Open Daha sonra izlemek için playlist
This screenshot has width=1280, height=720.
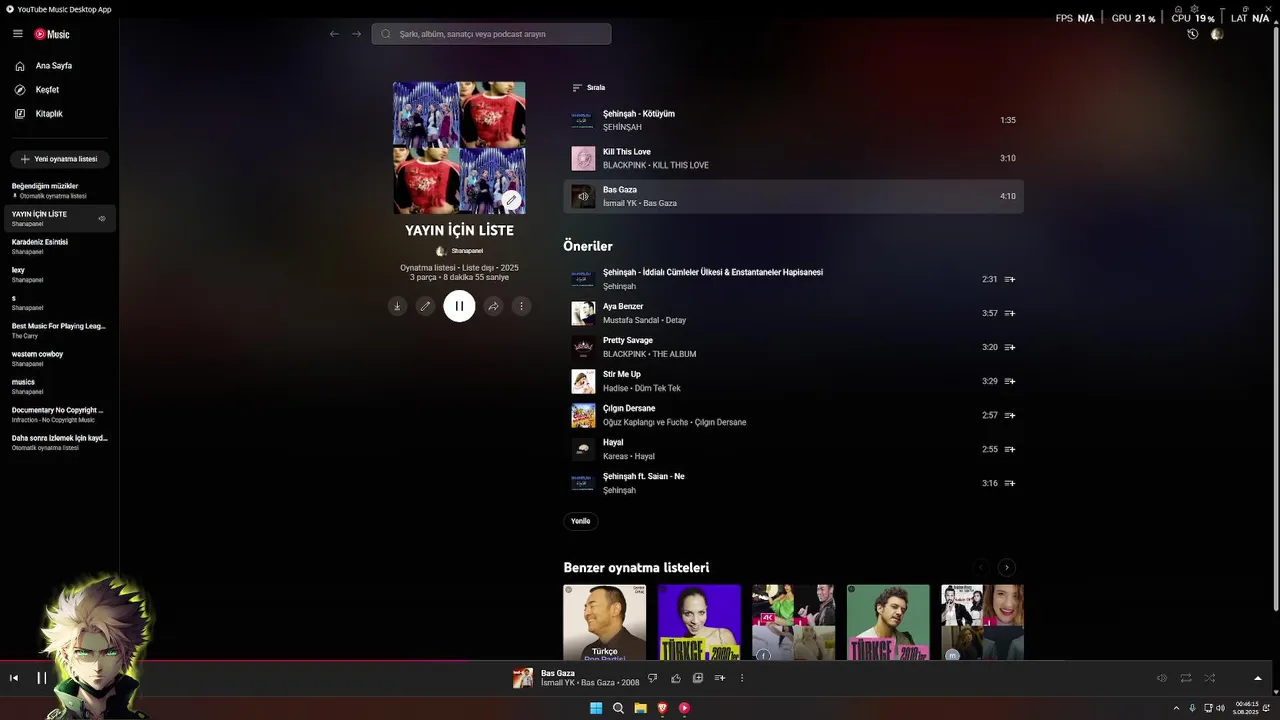tap(59, 442)
